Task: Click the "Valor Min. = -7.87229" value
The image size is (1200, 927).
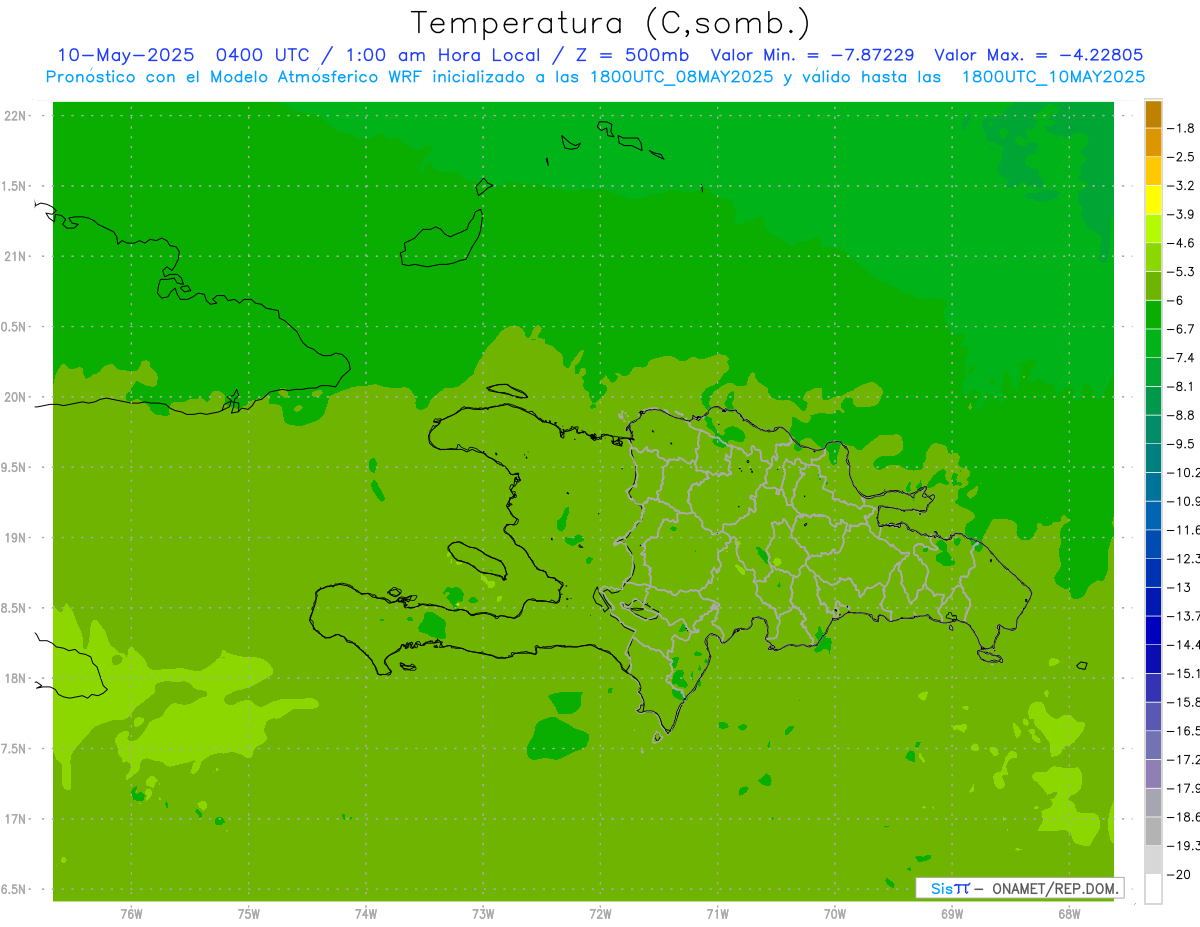Action: coord(812,55)
